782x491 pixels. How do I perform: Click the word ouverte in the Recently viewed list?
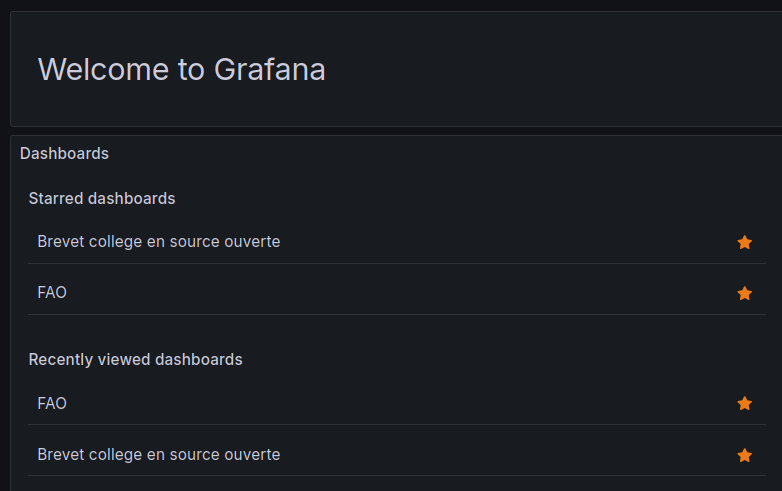pyautogui.click(x=252, y=455)
